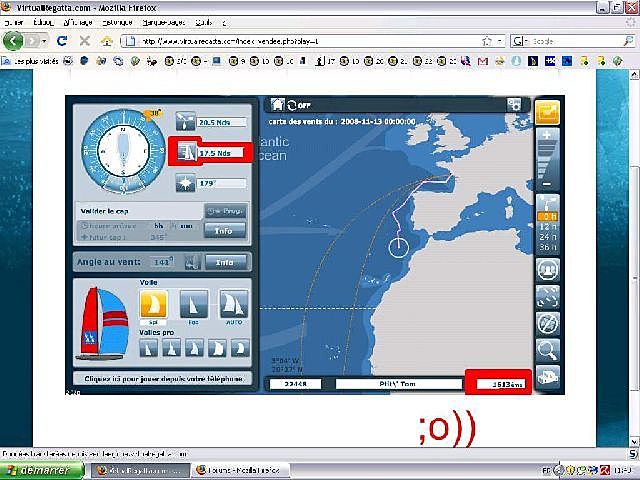The height and width of the screenshot is (480, 640).
Task: Click the phone play link at panel bottom
Action: click(163, 379)
